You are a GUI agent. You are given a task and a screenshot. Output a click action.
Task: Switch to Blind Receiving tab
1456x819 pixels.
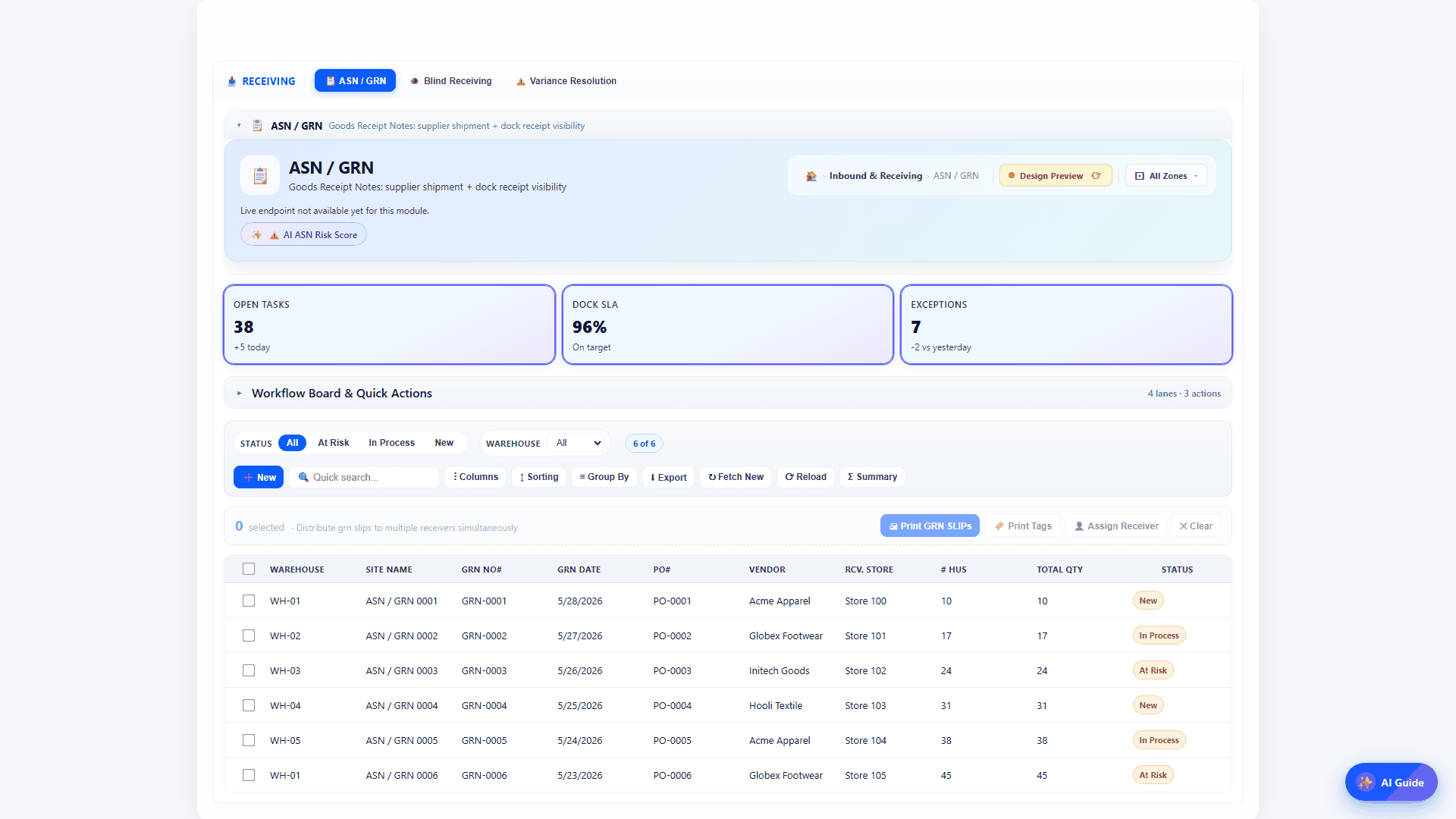pos(451,81)
